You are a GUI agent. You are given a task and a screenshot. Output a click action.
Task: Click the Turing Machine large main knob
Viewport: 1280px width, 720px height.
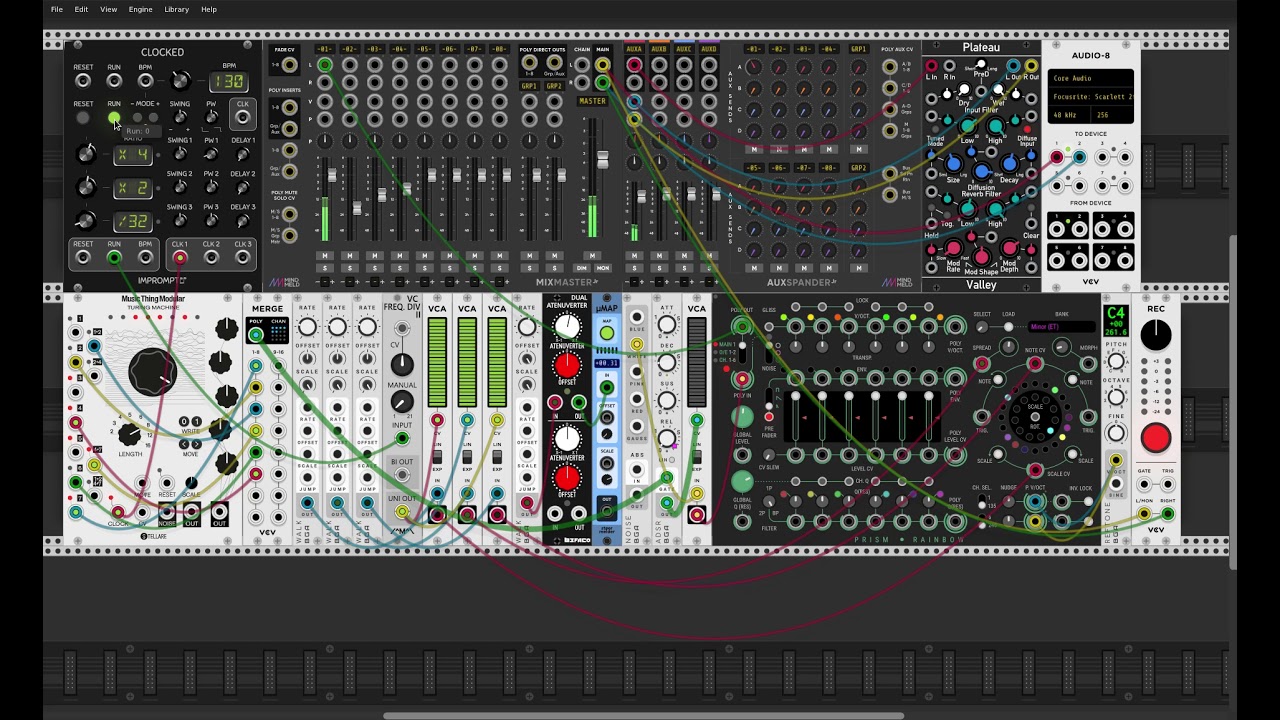coord(152,373)
